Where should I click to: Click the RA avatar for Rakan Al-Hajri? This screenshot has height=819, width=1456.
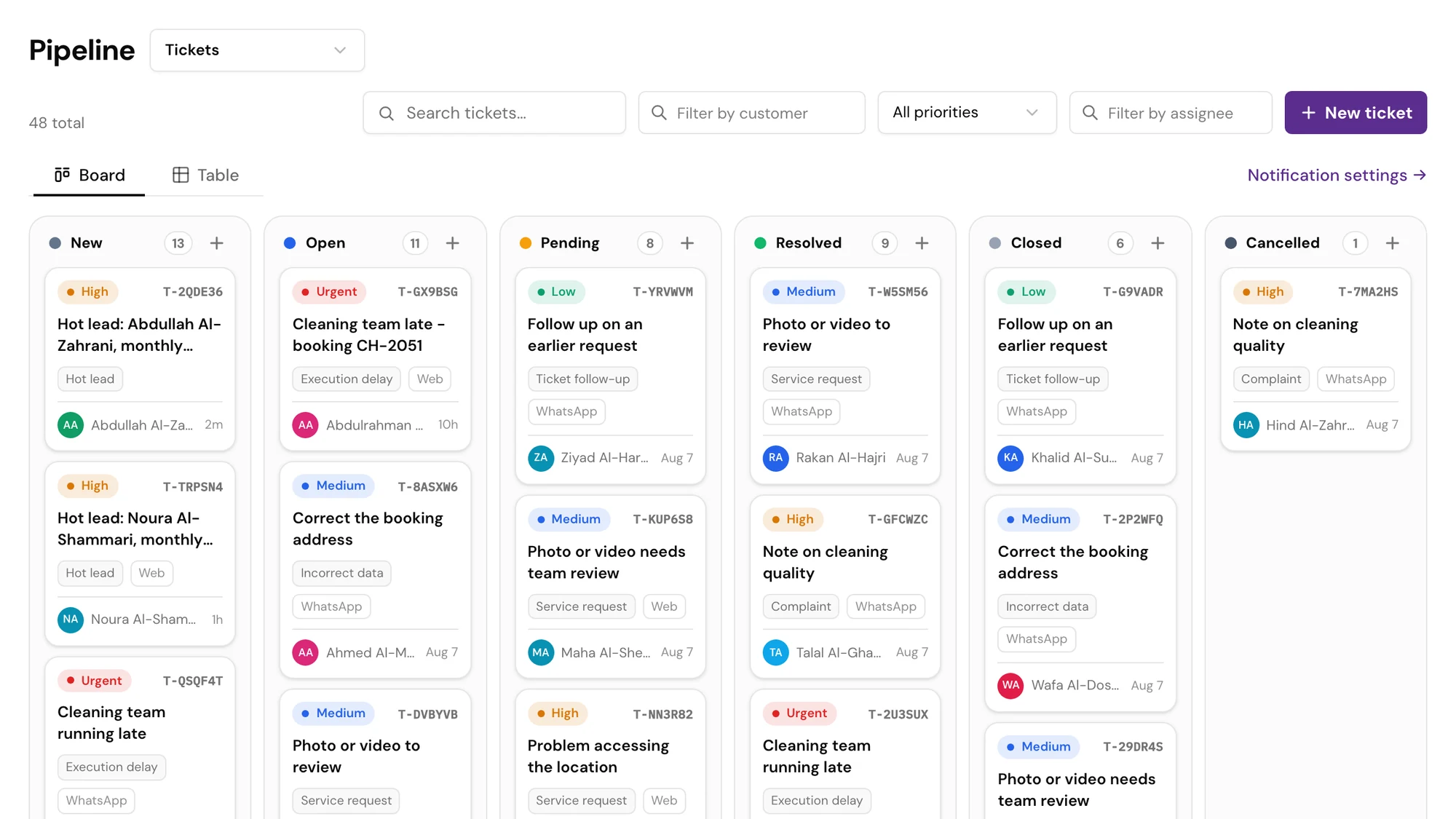pos(775,458)
